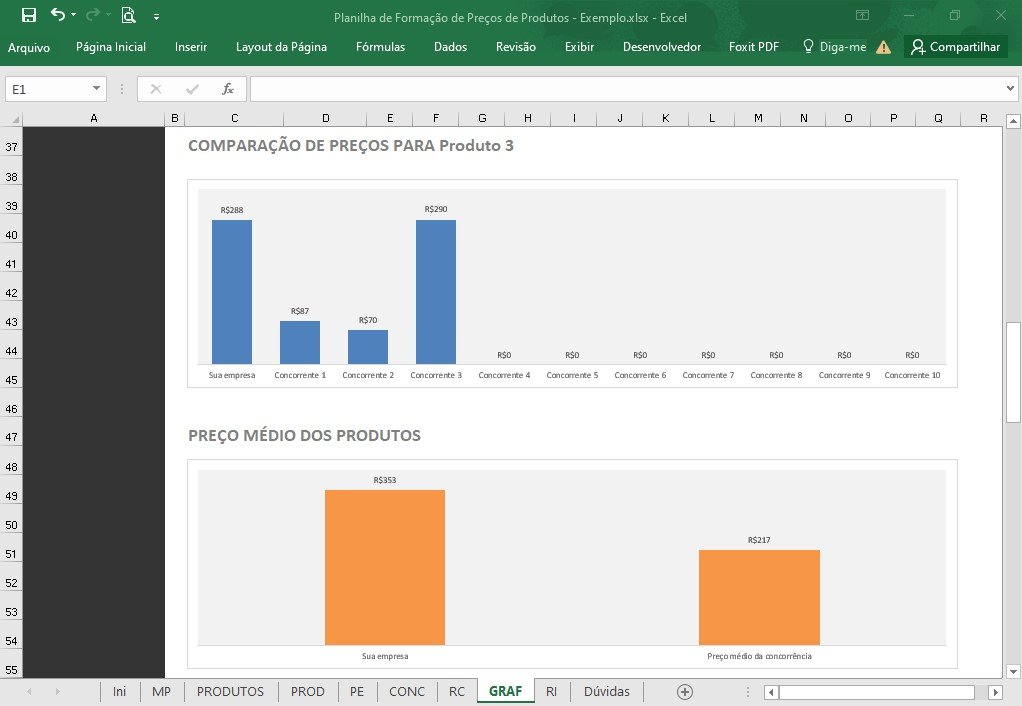Viewport: 1022px width, 706px height.
Task: Open Revisão ribbon tab
Action: click(x=516, y=47)
